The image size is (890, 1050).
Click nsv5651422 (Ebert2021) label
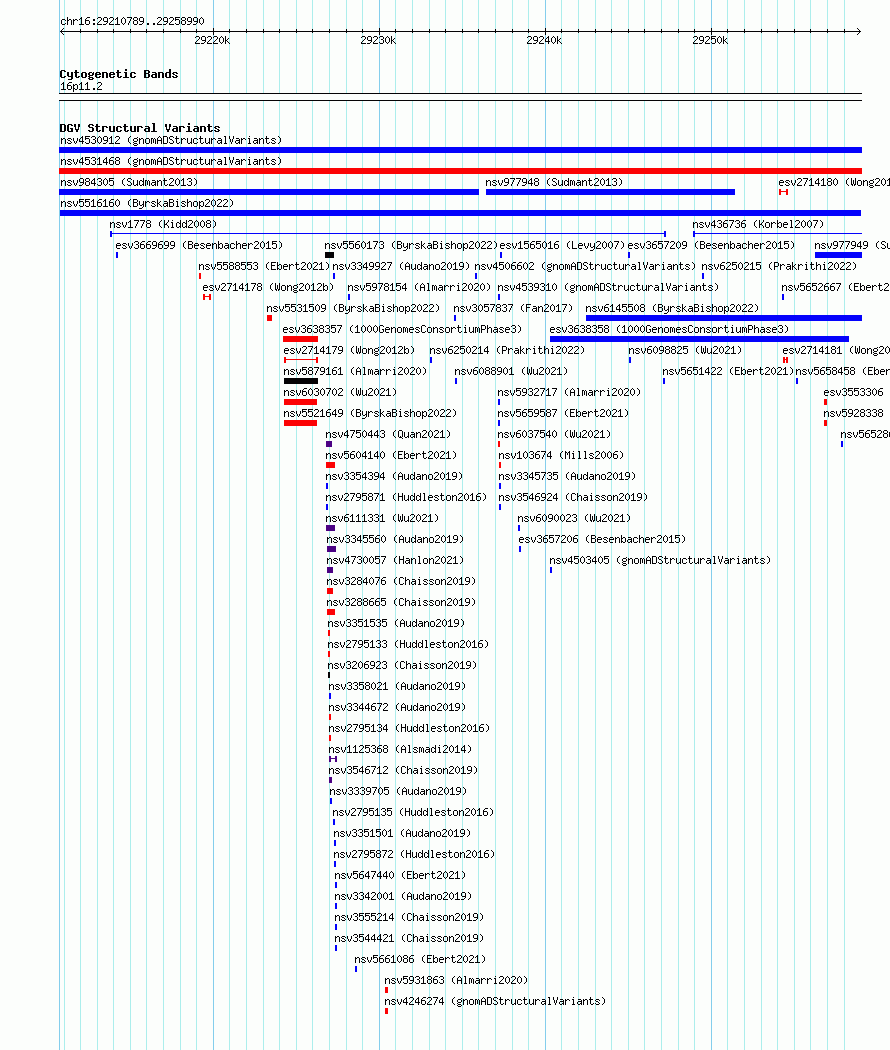point(728,371)
